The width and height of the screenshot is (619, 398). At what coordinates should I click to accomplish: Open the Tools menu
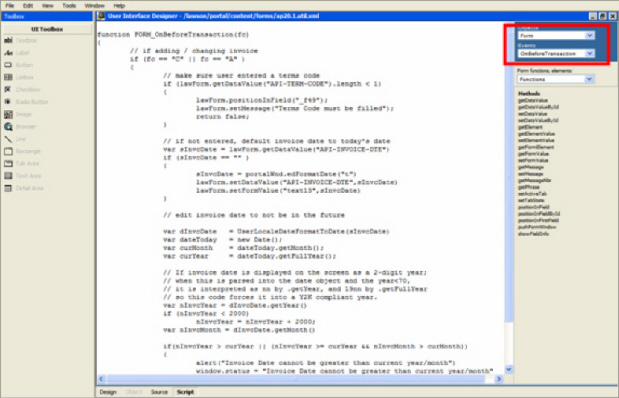click(69, 6)
